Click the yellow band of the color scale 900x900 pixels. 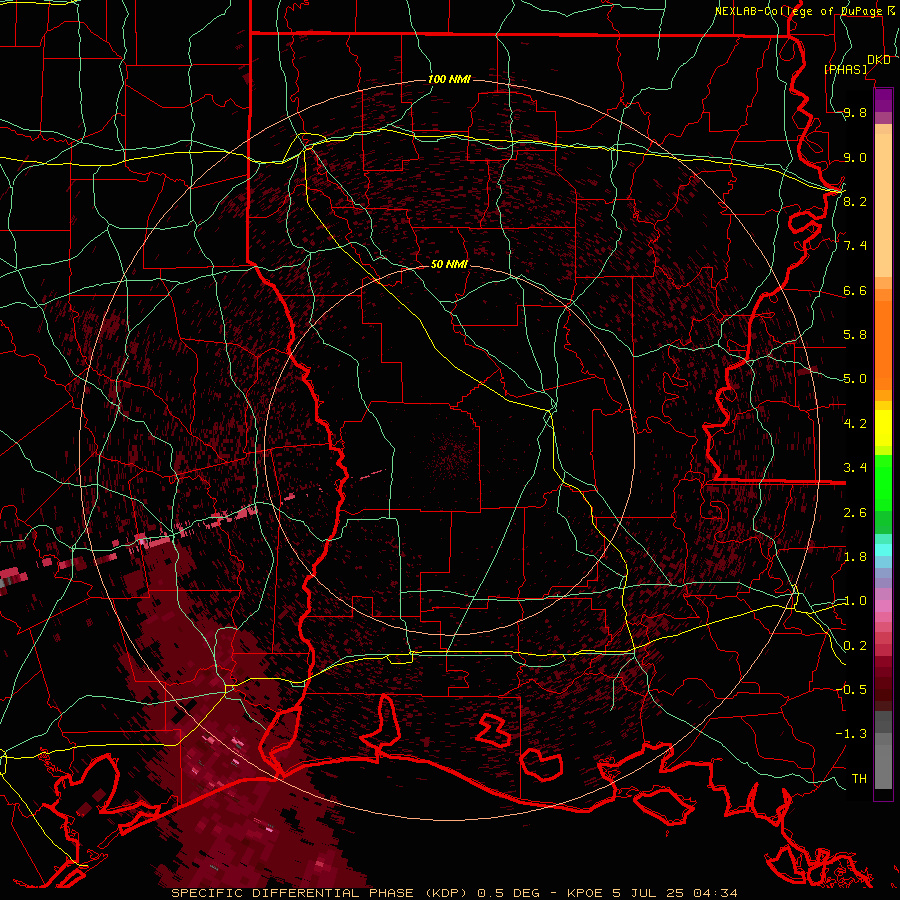(883, 428)
